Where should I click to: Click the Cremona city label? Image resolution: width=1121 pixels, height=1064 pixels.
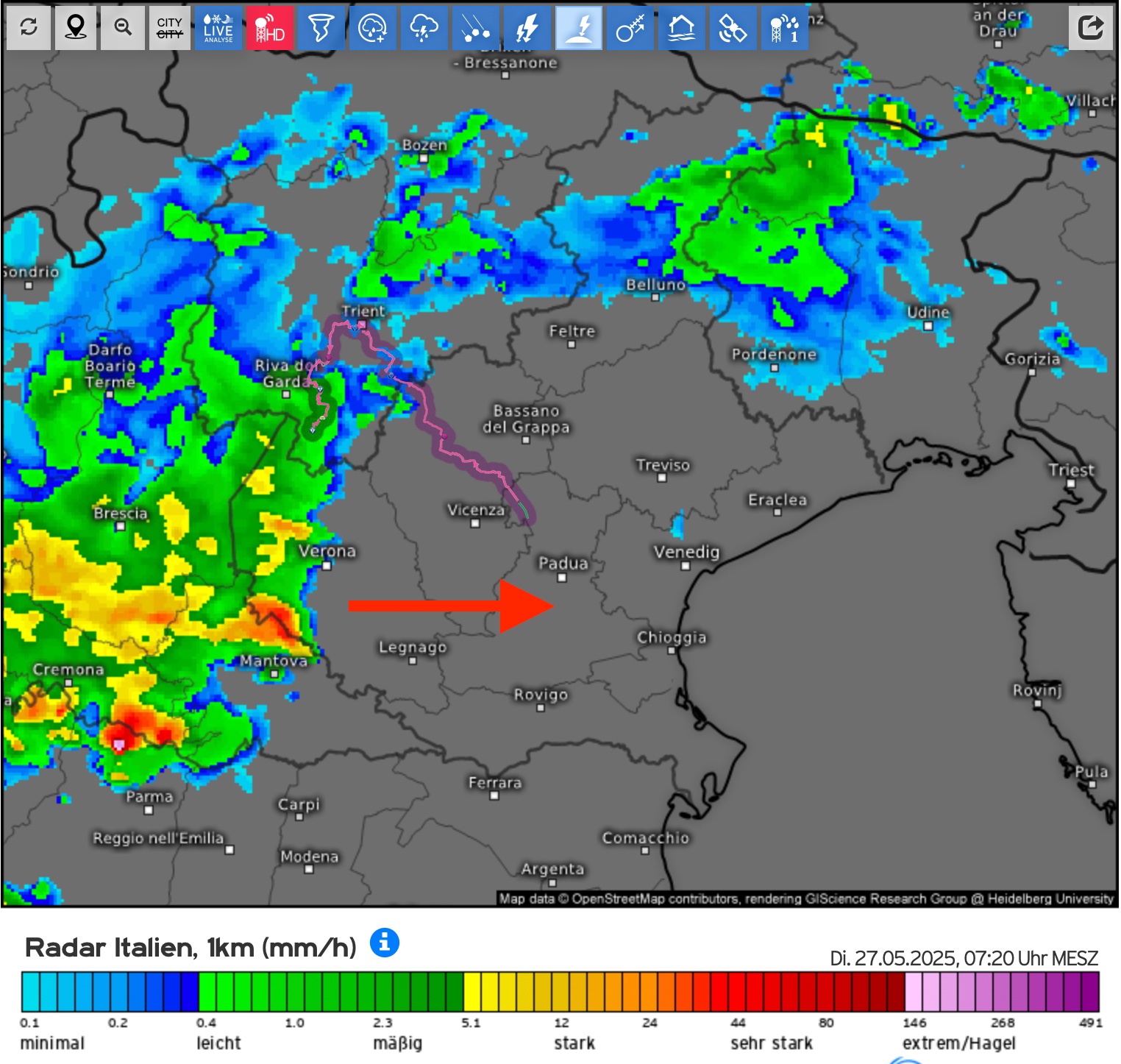pyautogui.click(x=68, y=670)
